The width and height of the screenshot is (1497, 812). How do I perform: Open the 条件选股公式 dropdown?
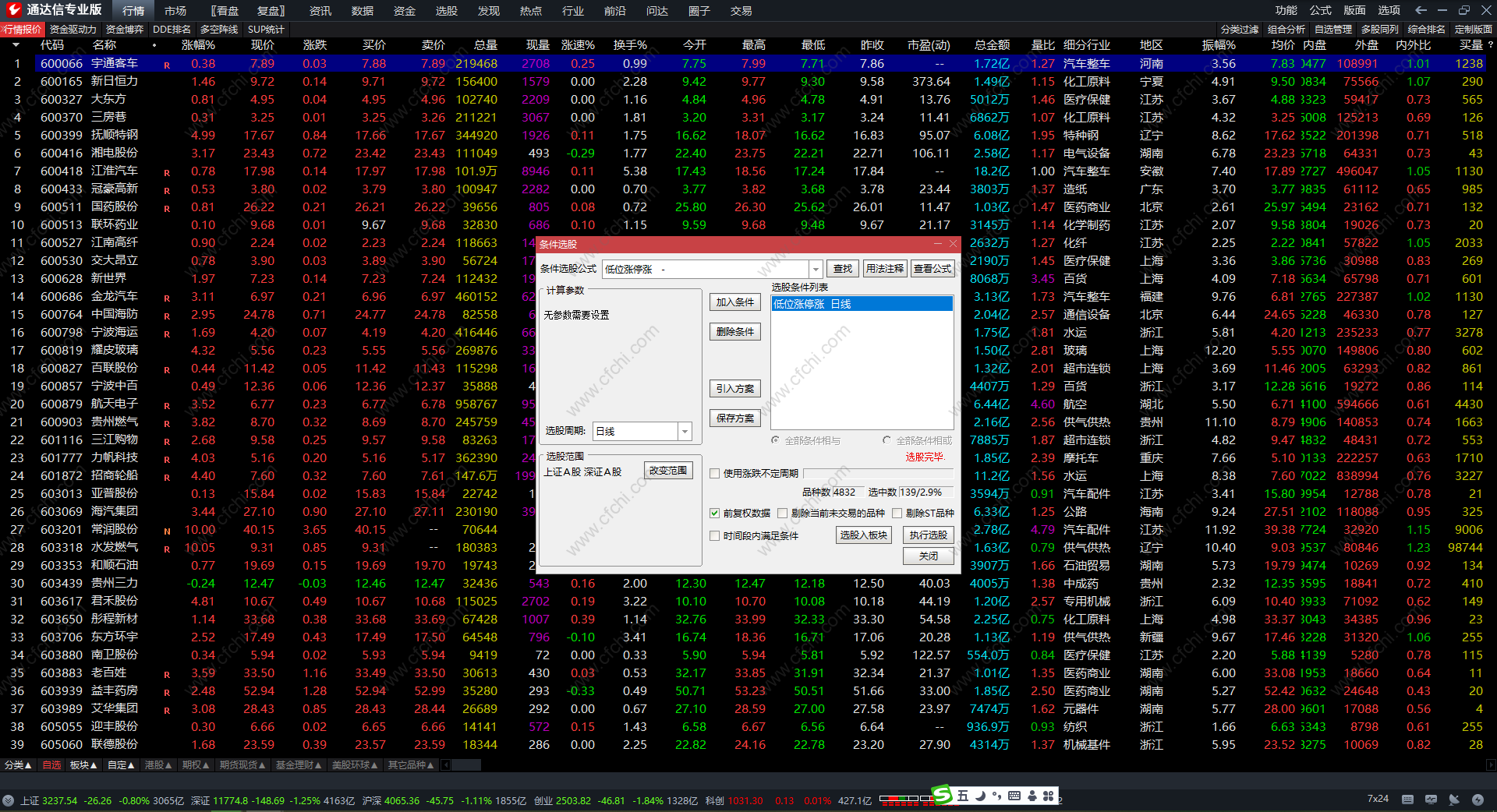(816, 269)
